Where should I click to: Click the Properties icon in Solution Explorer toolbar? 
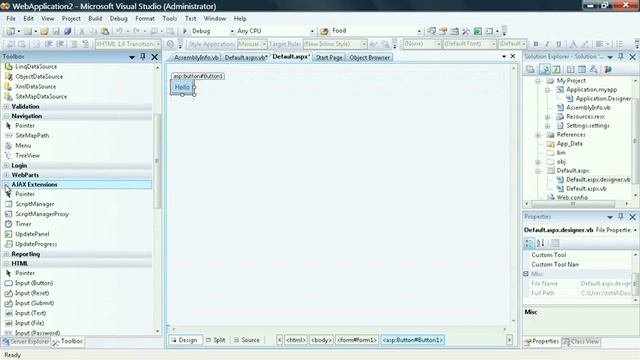[530, 69]
